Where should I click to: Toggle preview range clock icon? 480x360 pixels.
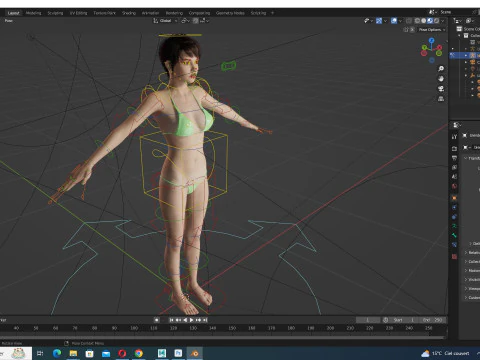385,320
